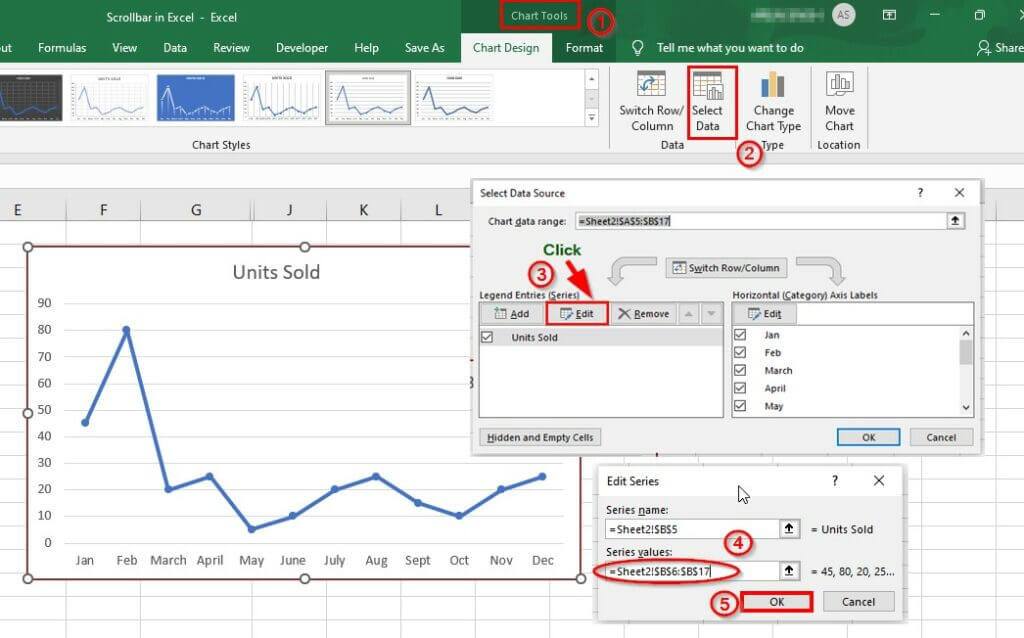Open the Developer tab
Image resolution: width=1024 pixels, height=638 pixels.
302,48
